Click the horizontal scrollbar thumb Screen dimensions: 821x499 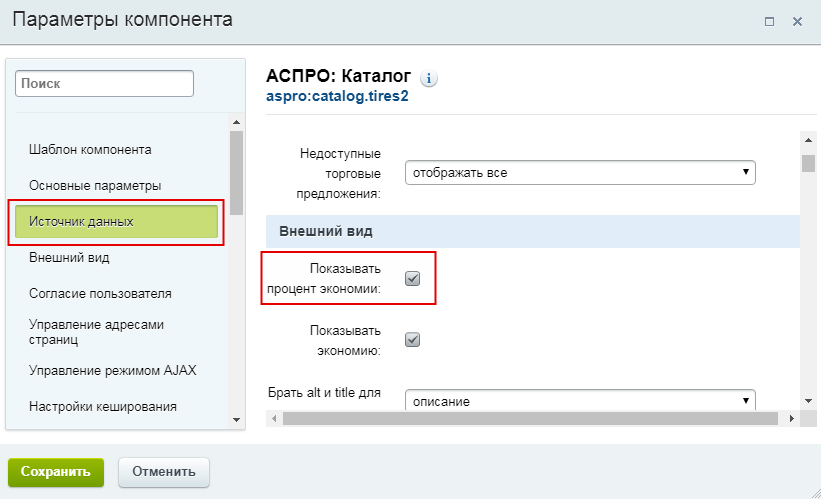coord(530,418)
